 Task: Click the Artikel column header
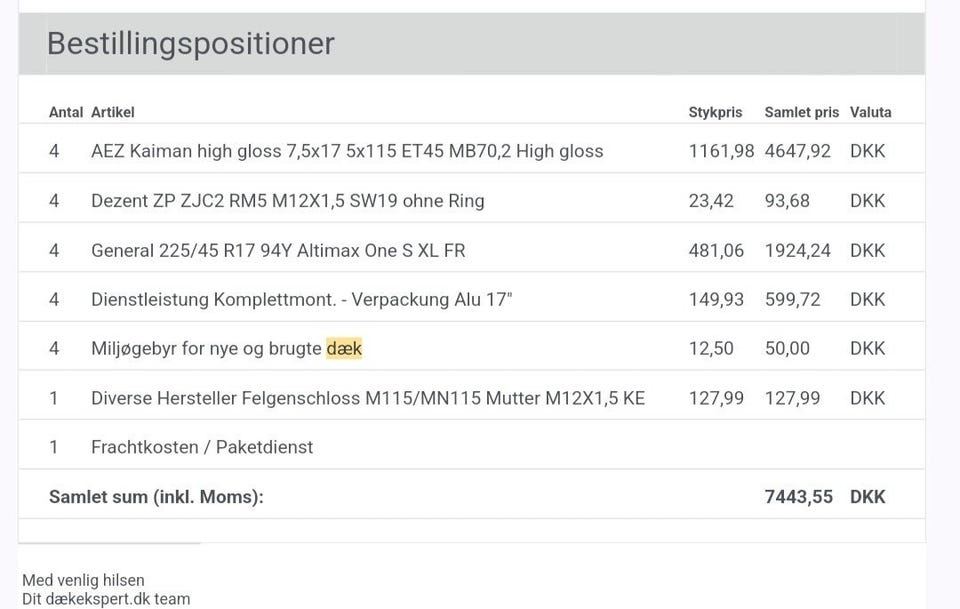tap(112, 112)
